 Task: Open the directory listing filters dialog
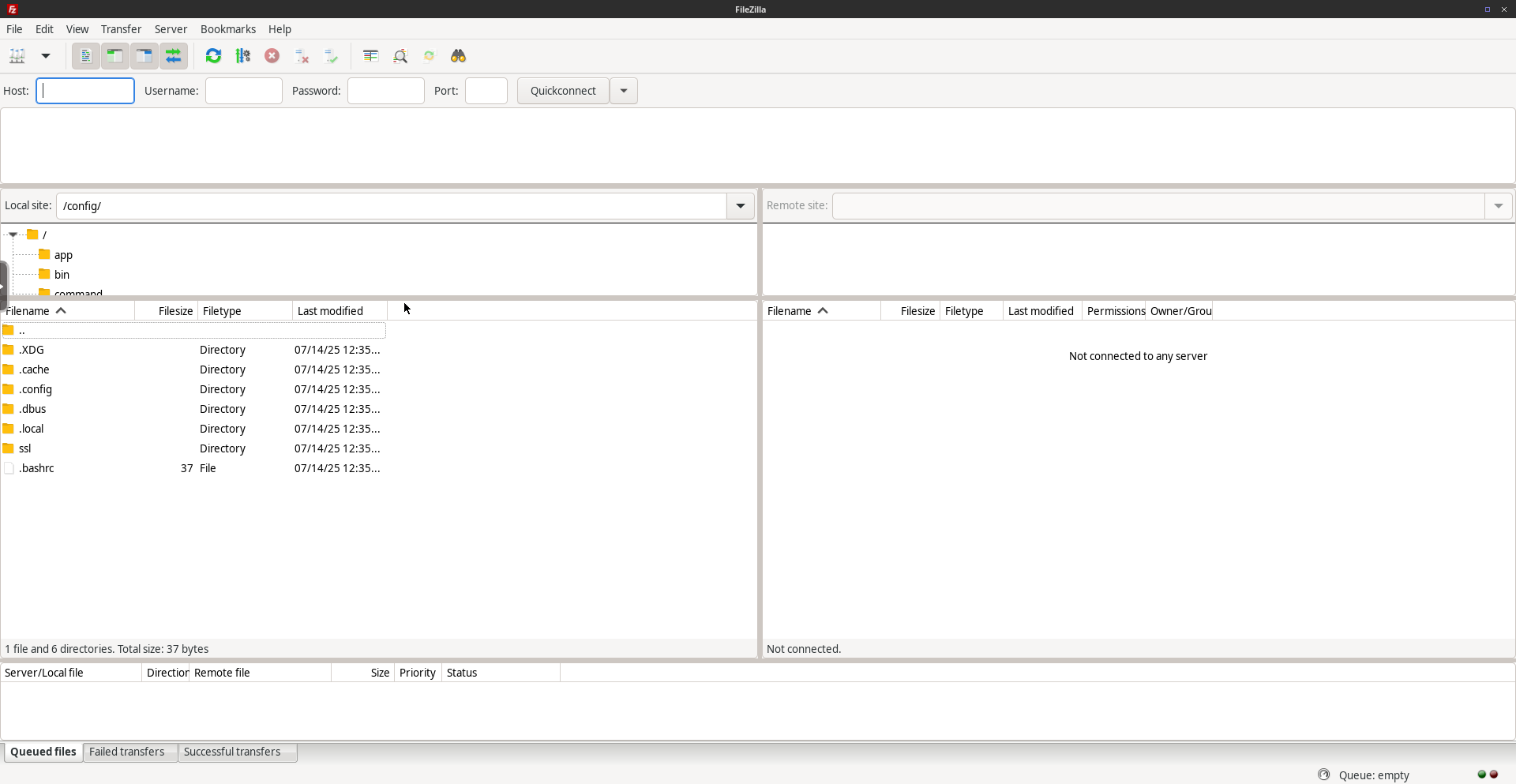point(371,56)
